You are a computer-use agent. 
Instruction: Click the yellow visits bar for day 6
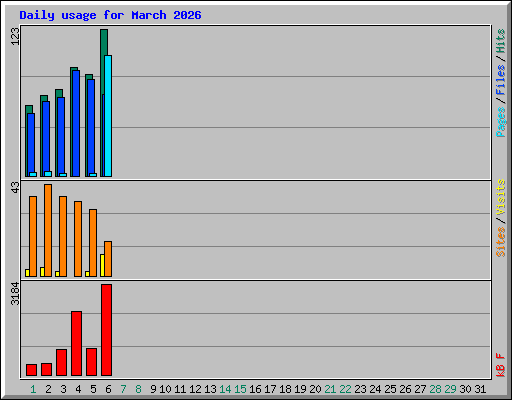click(102, 265)
